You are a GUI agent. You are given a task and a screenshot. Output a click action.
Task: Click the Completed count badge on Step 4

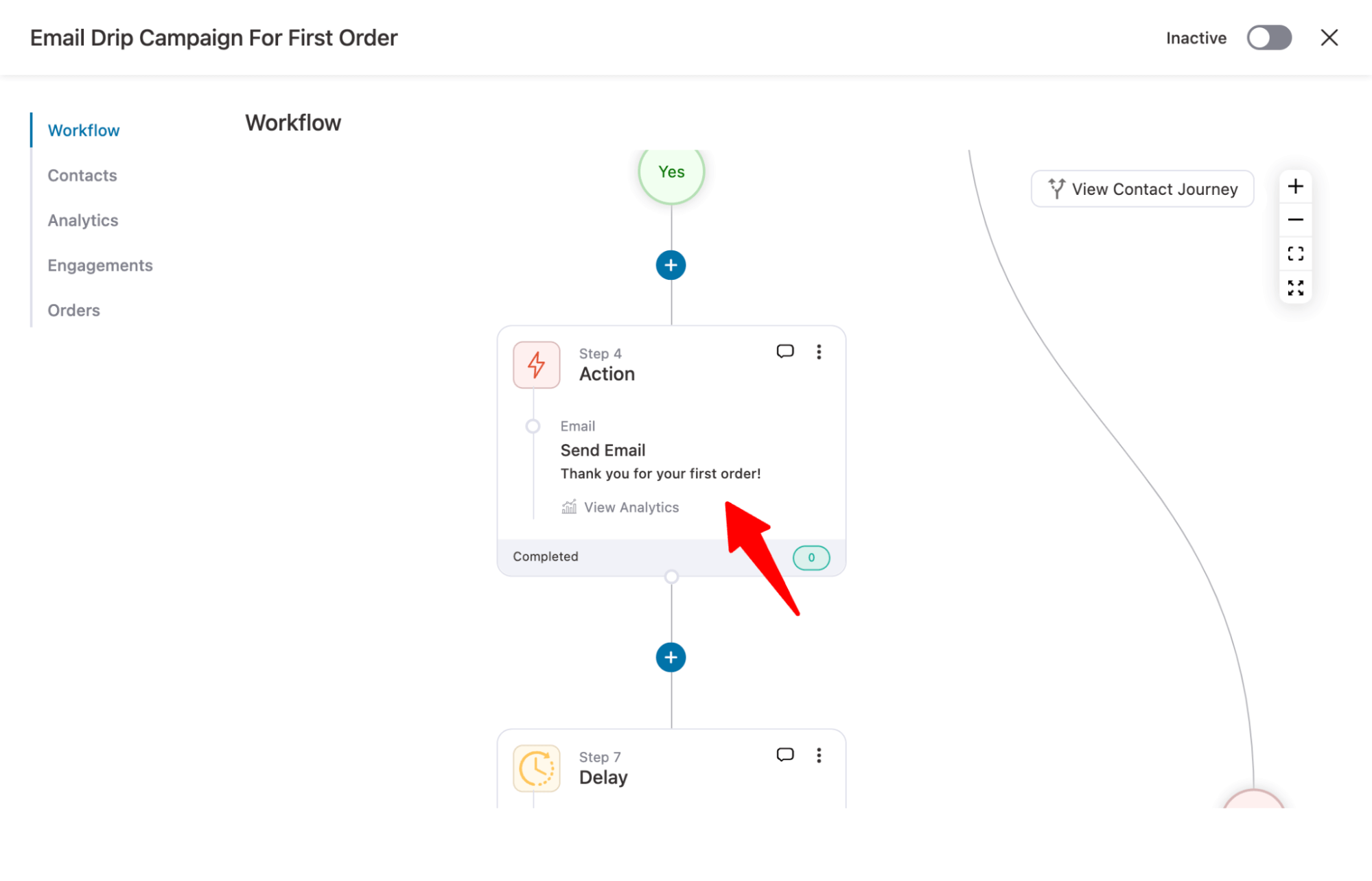tap(811, 557)
